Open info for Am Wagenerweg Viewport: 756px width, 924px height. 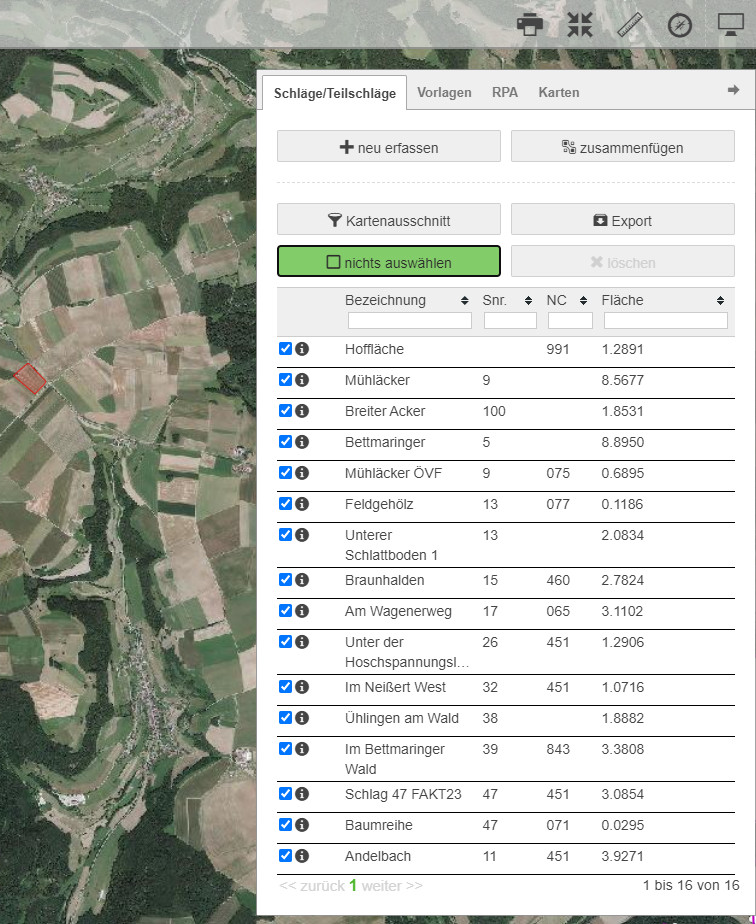click(x=302, y=611)
